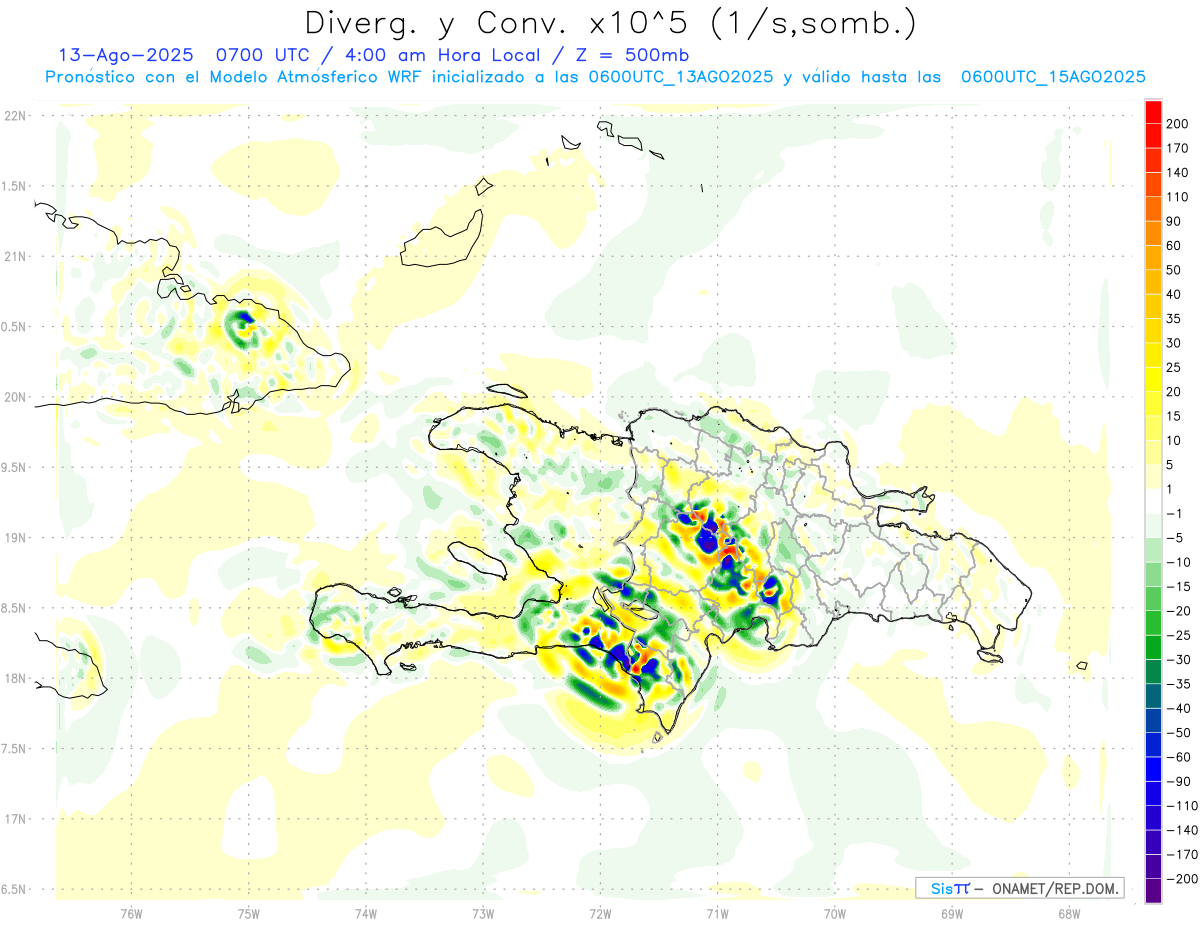This screenshot has width=1200, height=927.
Task: Click the '74W' longitude label
Action: (365, 913)
